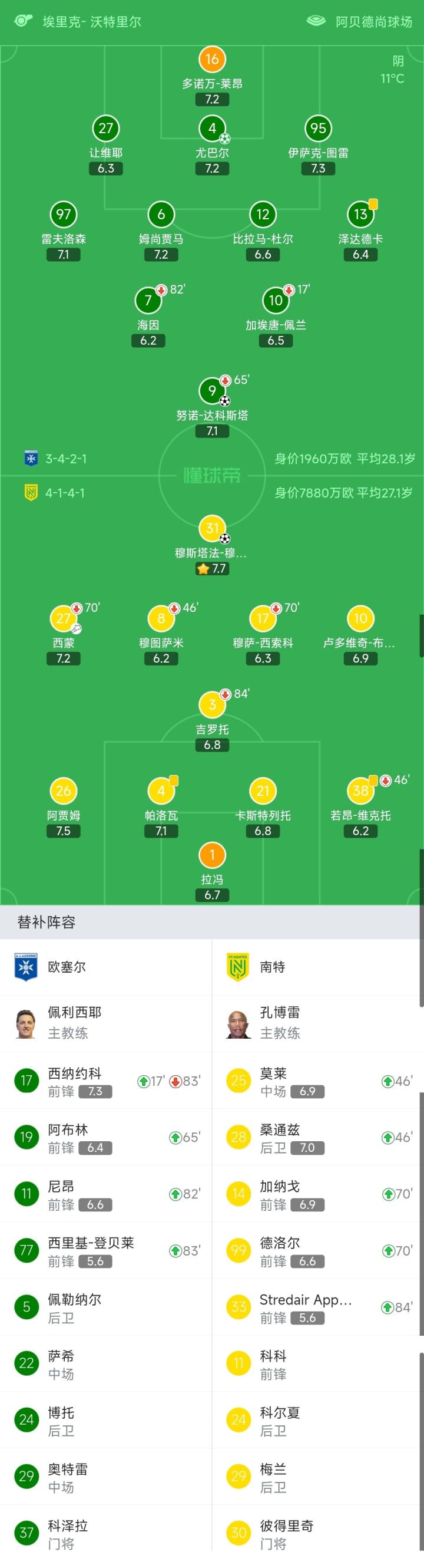Click the stadium icon beside 阿贝德尚球场

316,21
